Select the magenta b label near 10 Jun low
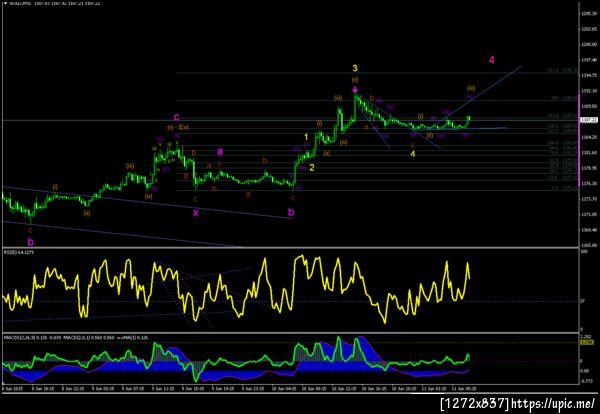Viewport: 600px width, 414px height. click(291, 212)
